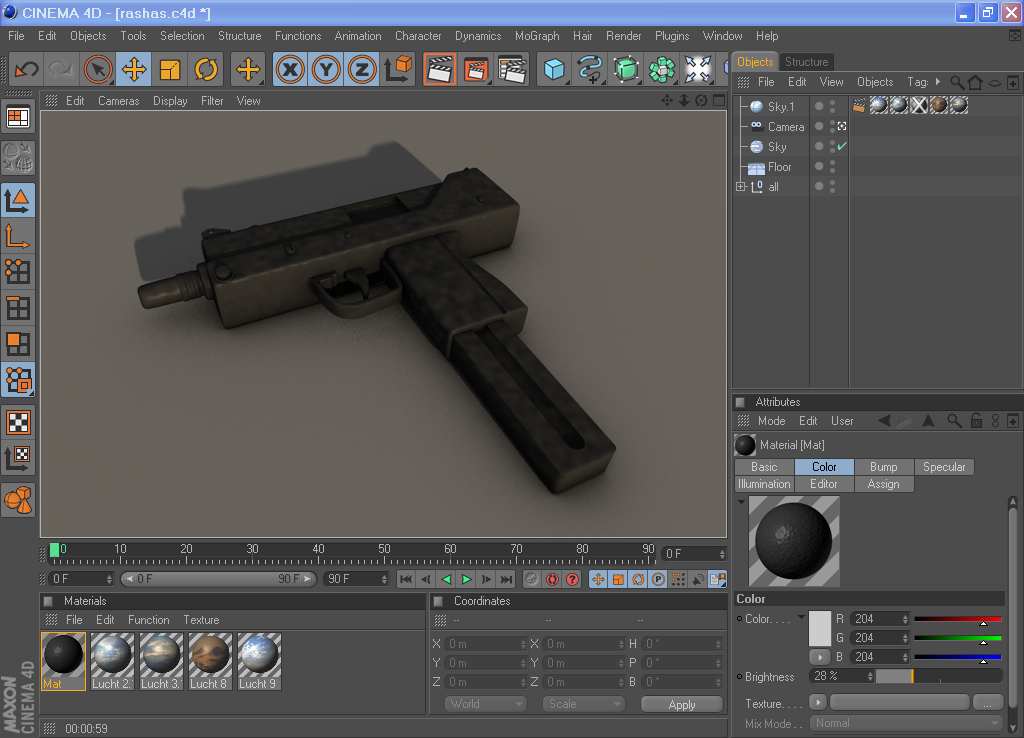
Task: Click the Model tool triangle icon in the left toolbar
Action: 18,200
